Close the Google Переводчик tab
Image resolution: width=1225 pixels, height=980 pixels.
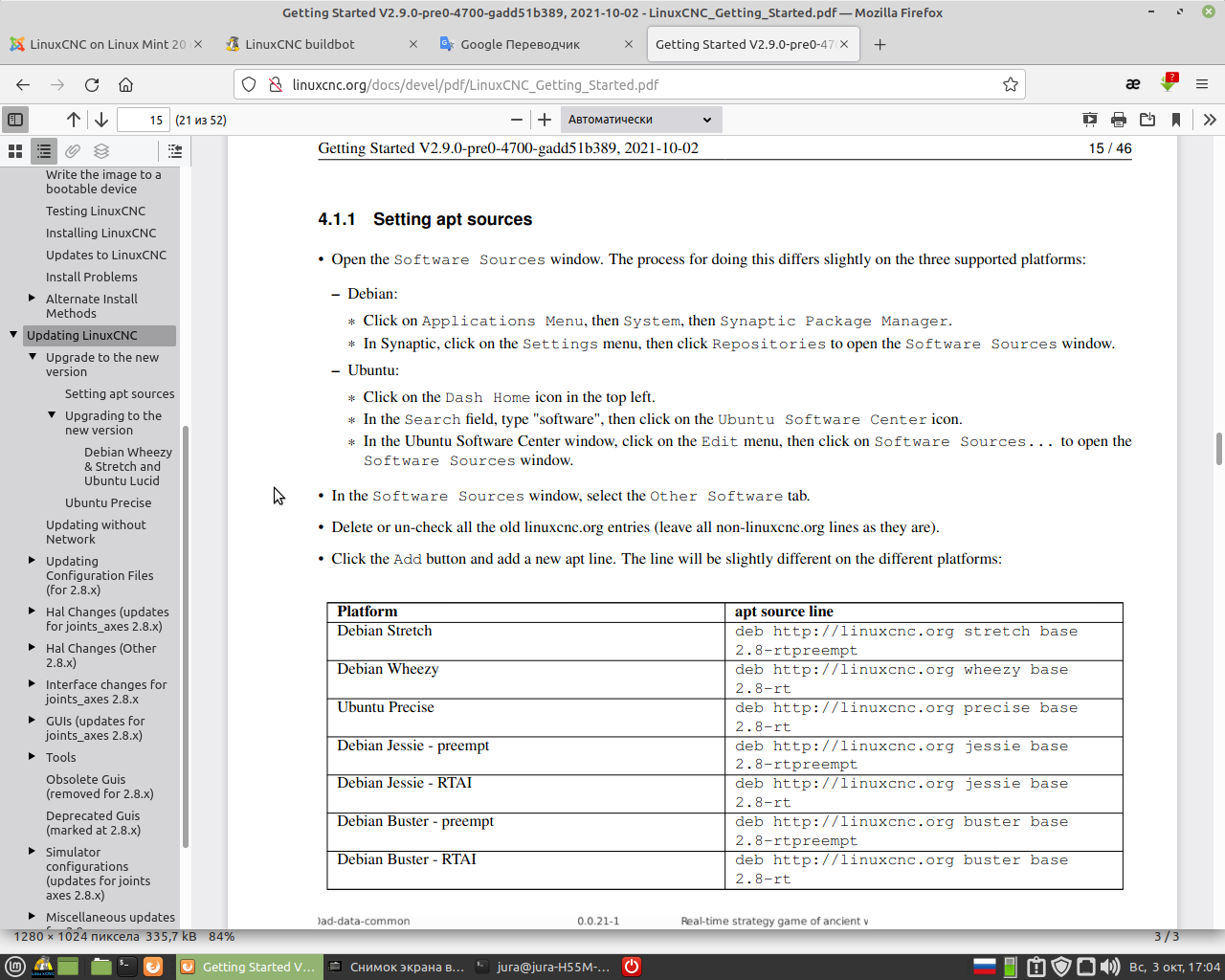point(629,44)
